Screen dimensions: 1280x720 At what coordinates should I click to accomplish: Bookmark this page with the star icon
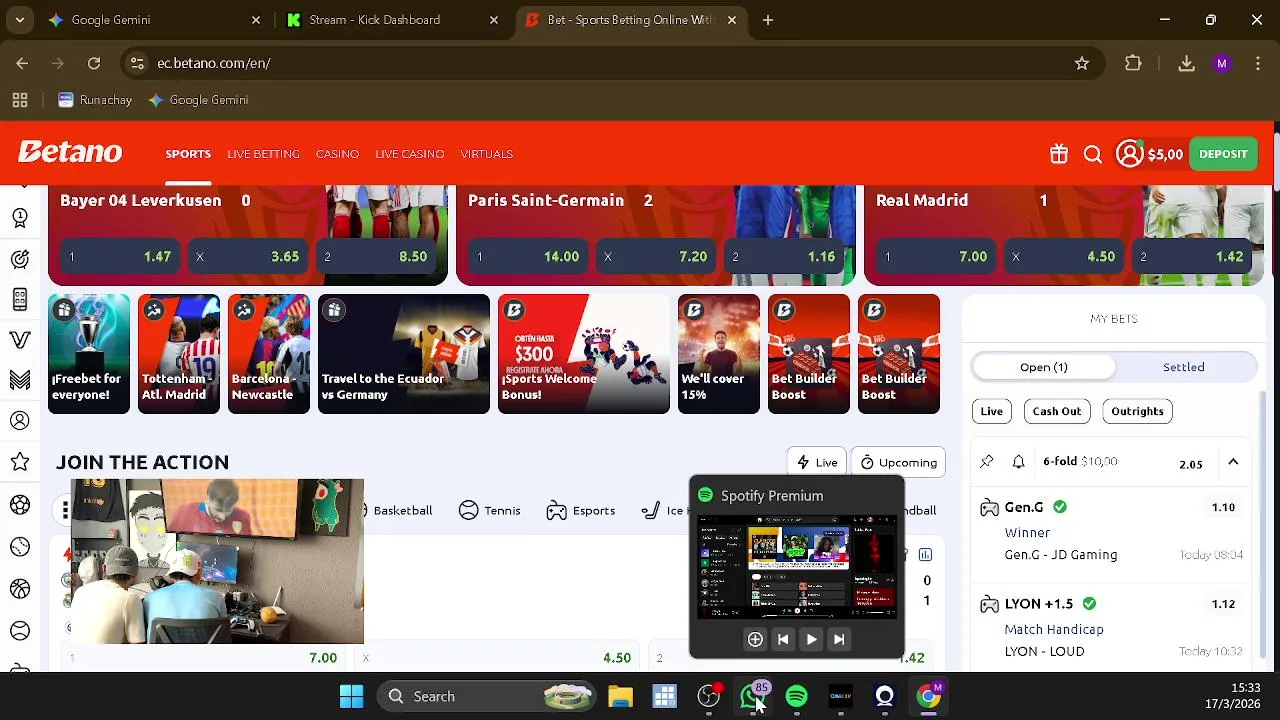coord(1081,63)
